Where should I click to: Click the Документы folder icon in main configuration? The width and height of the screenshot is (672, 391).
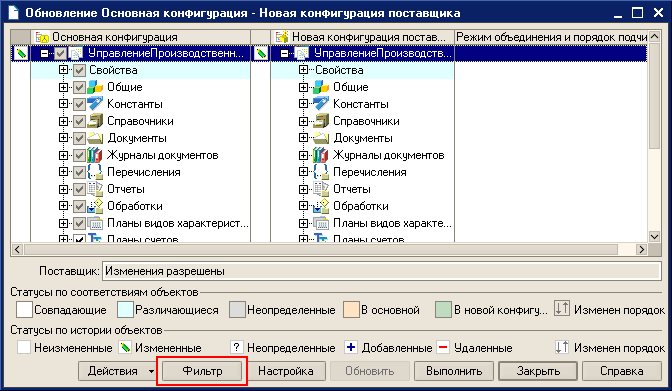[95, 138]
